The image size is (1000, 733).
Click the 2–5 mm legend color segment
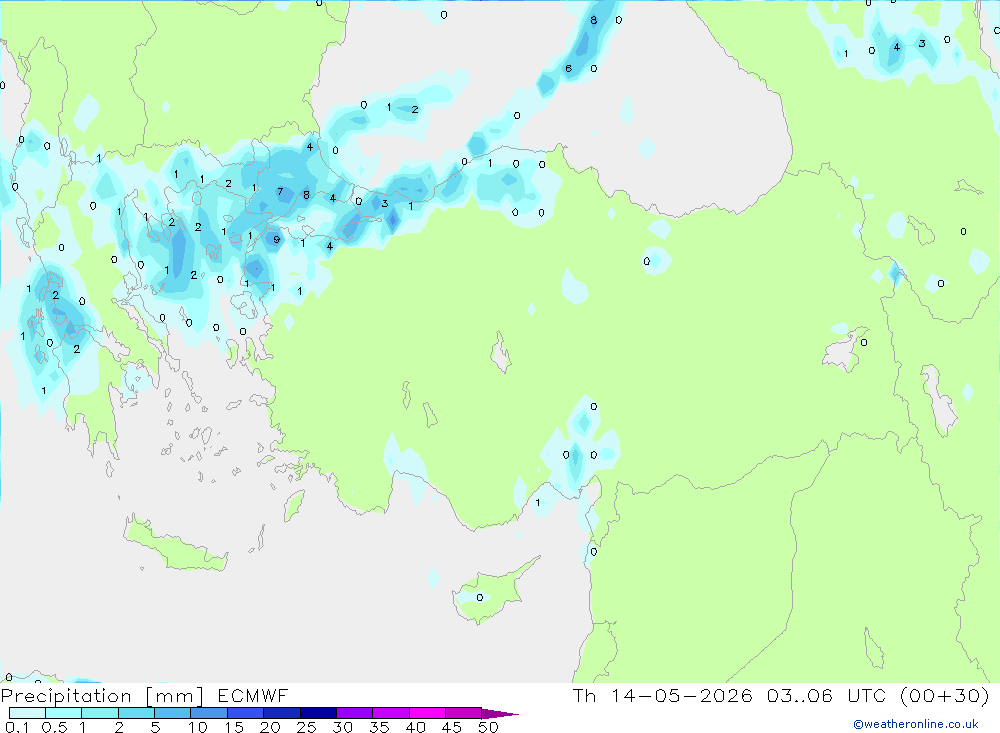coord(136,713)
